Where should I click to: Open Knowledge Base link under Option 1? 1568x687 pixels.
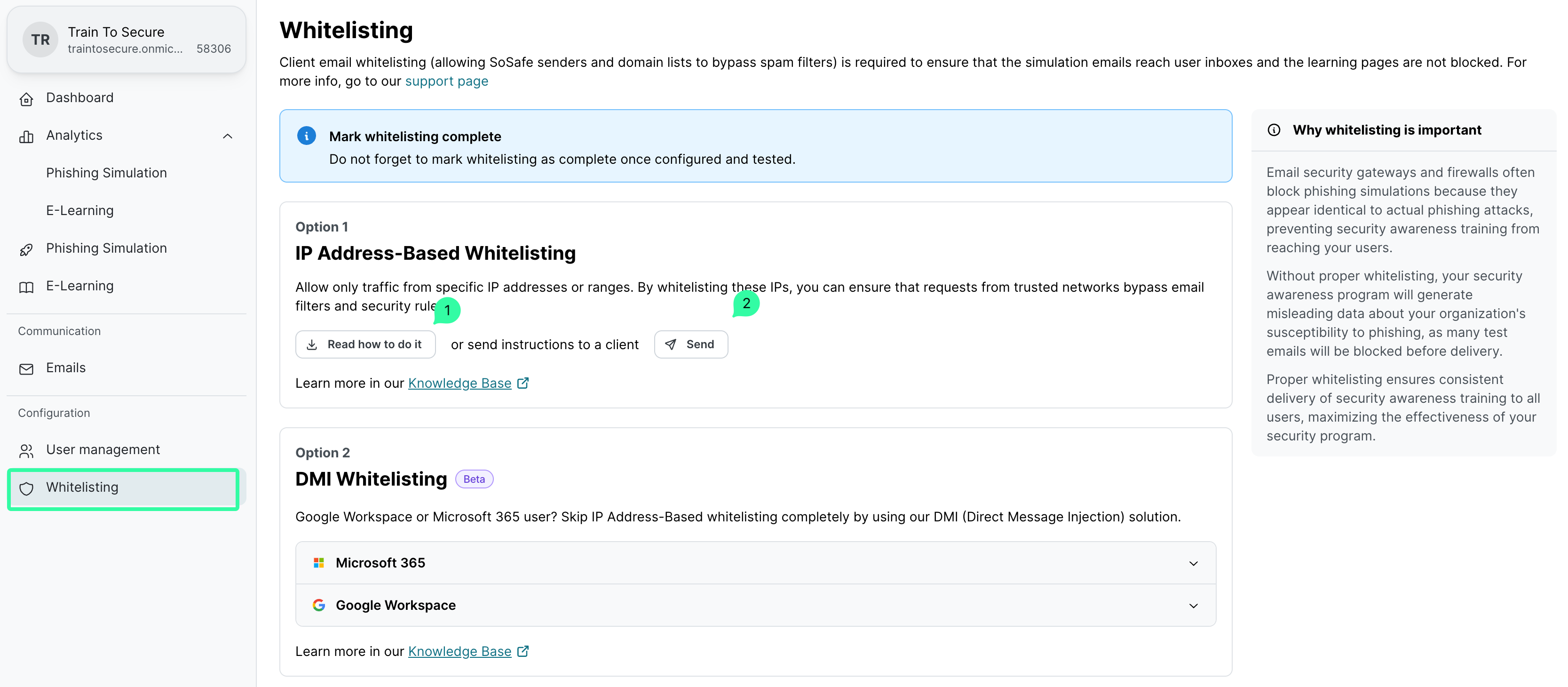point(459,383)
